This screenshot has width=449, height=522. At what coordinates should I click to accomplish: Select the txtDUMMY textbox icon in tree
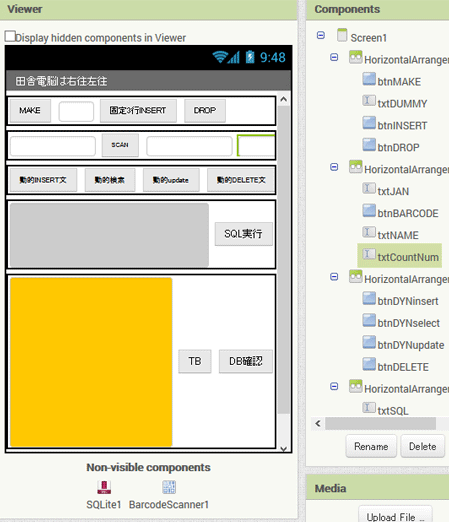(369, 101)
